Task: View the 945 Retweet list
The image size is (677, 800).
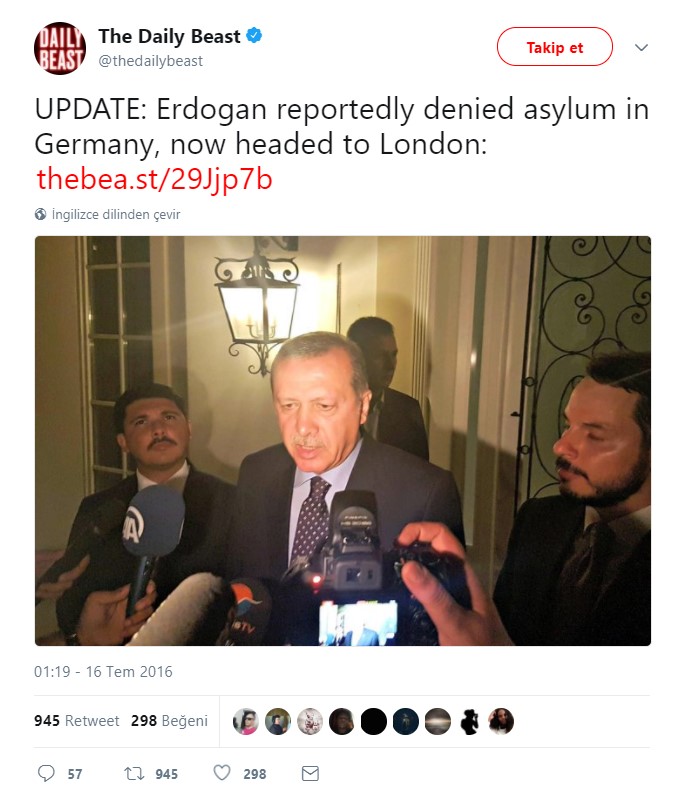Action: [x=77, y=720]
